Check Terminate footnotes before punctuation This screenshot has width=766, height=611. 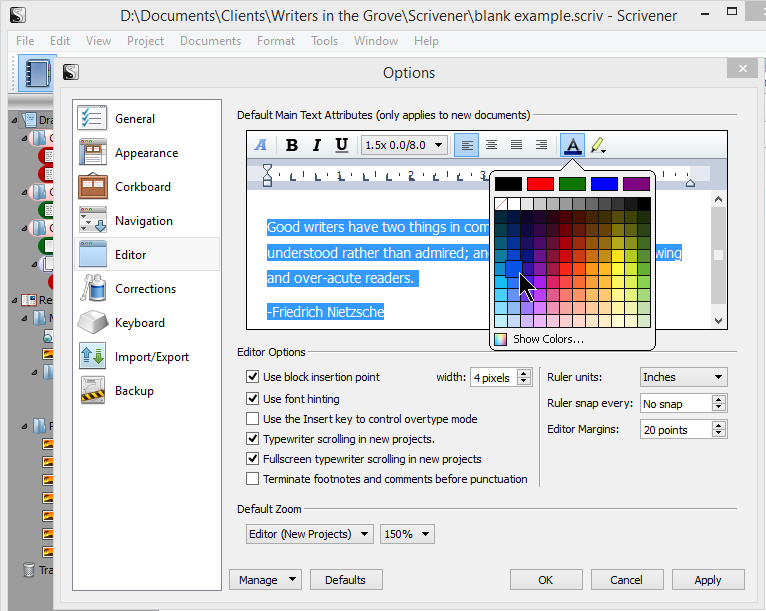click(253, 479)
